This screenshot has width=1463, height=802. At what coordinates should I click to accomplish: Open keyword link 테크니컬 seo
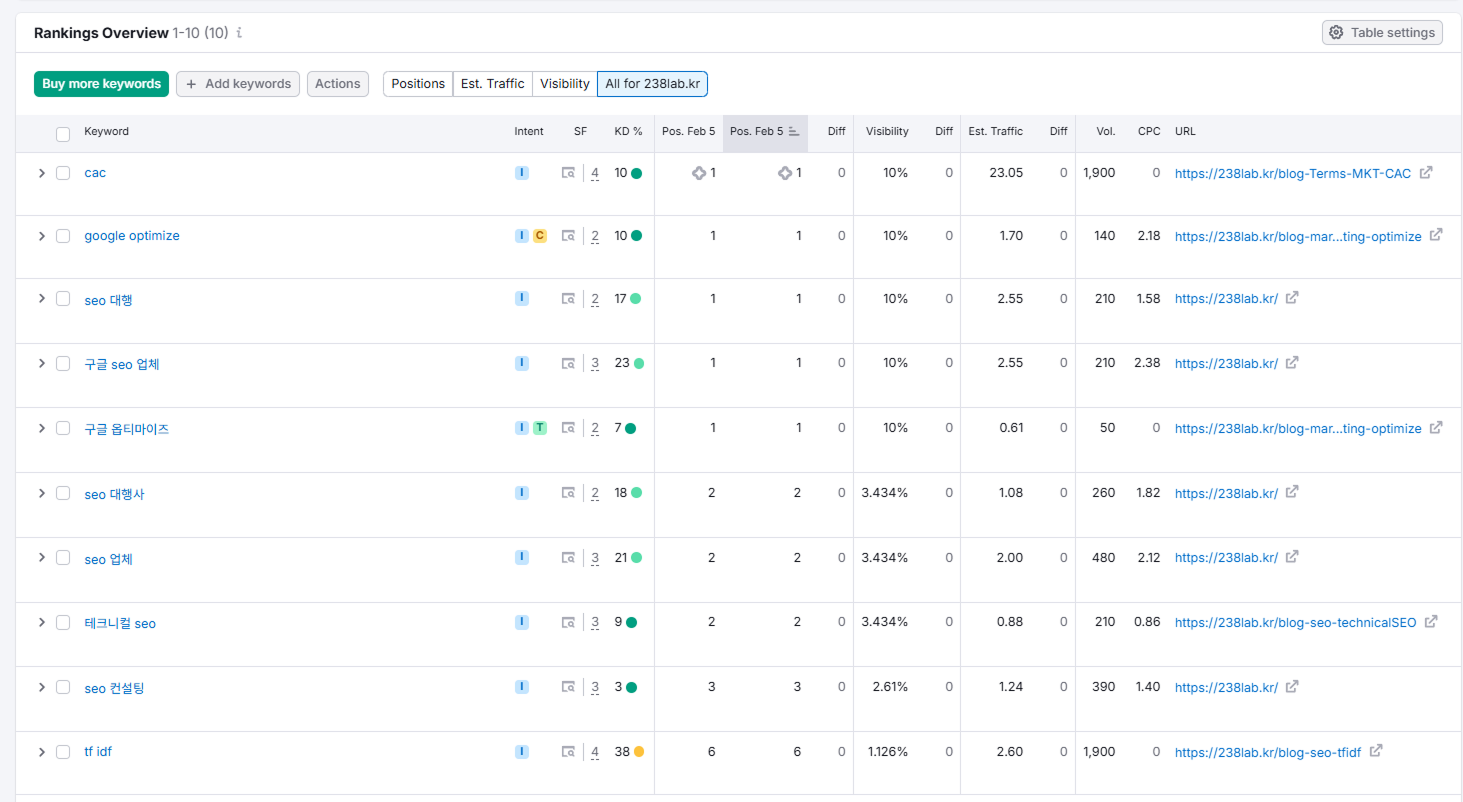pyautogui.click(x=120, y=623)
